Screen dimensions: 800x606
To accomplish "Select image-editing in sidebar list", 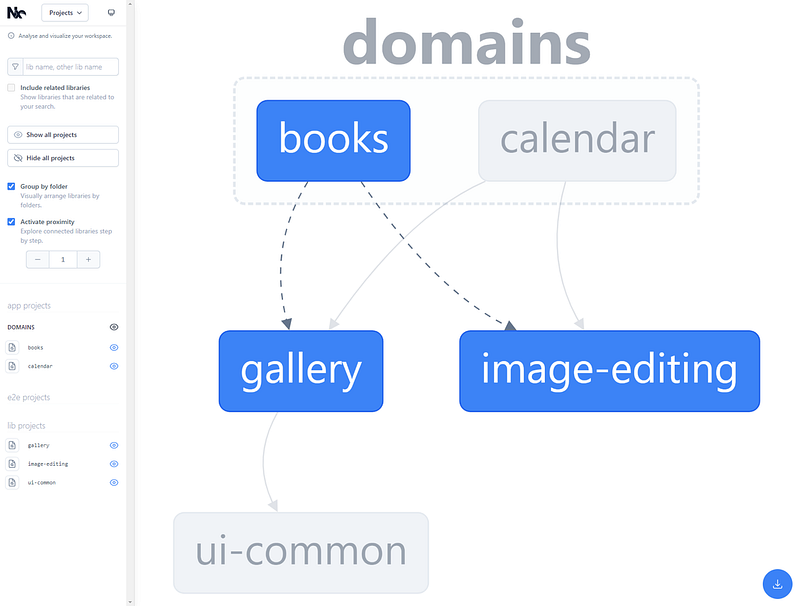I will (x=47, y=464).
